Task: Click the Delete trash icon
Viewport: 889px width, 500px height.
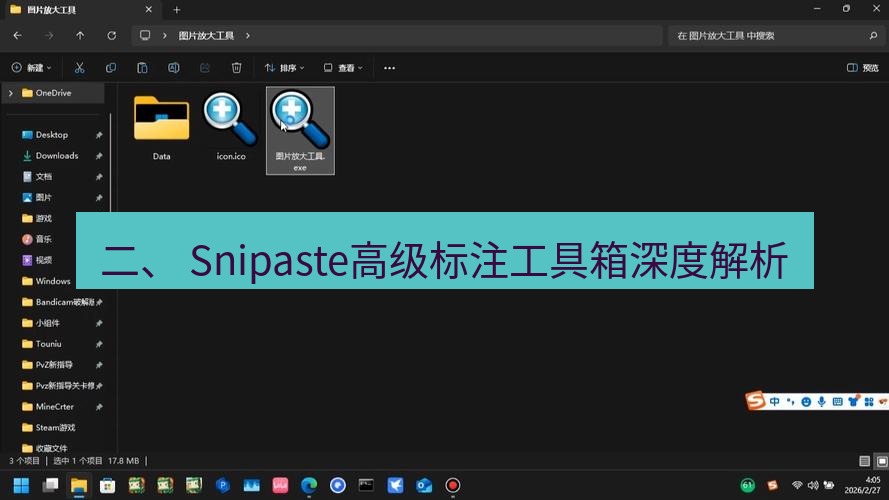Action: pyautogui.click(x=236, y=68)
